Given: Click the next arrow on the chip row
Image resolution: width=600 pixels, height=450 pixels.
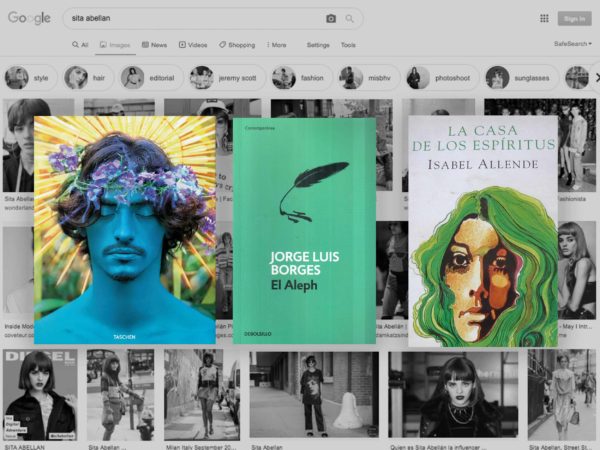Looking at the screenshot, I should click(x=597, y=78).
